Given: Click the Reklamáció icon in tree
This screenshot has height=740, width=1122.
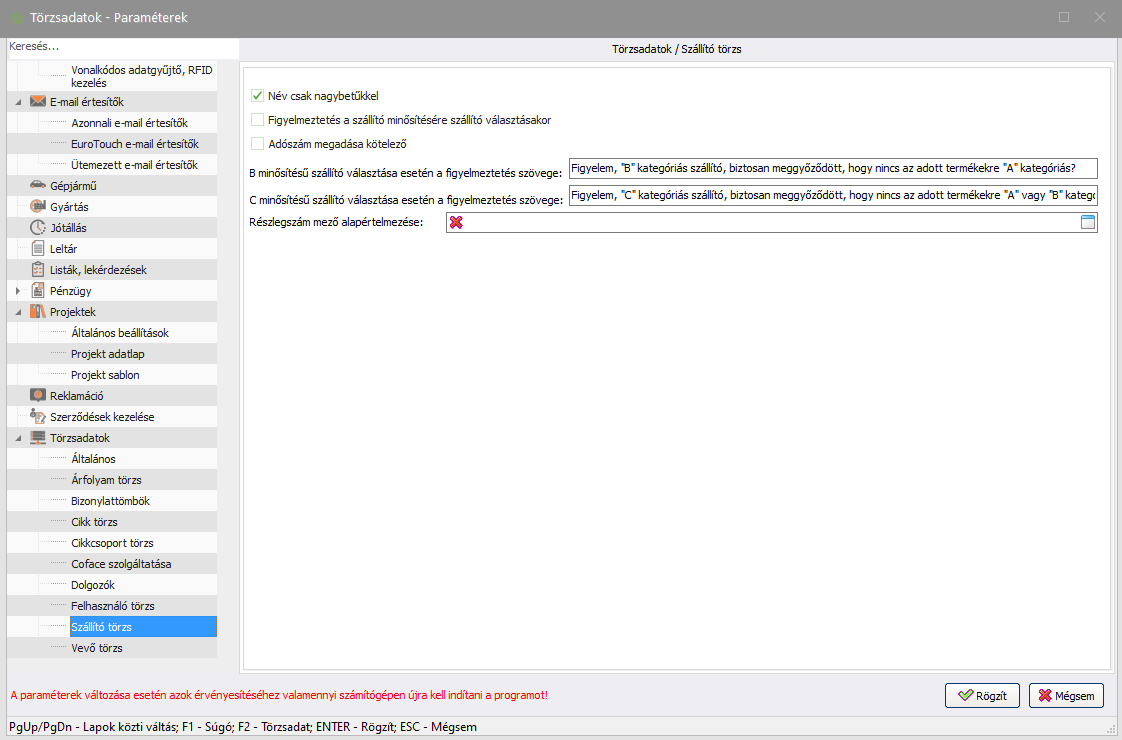Looking at the screenshot, I should coord(38,396).
